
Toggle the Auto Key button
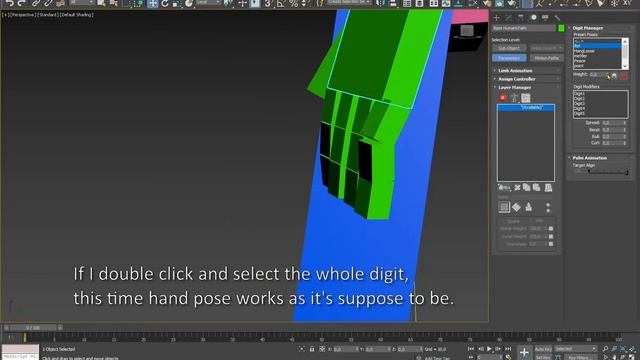point(543,349)
